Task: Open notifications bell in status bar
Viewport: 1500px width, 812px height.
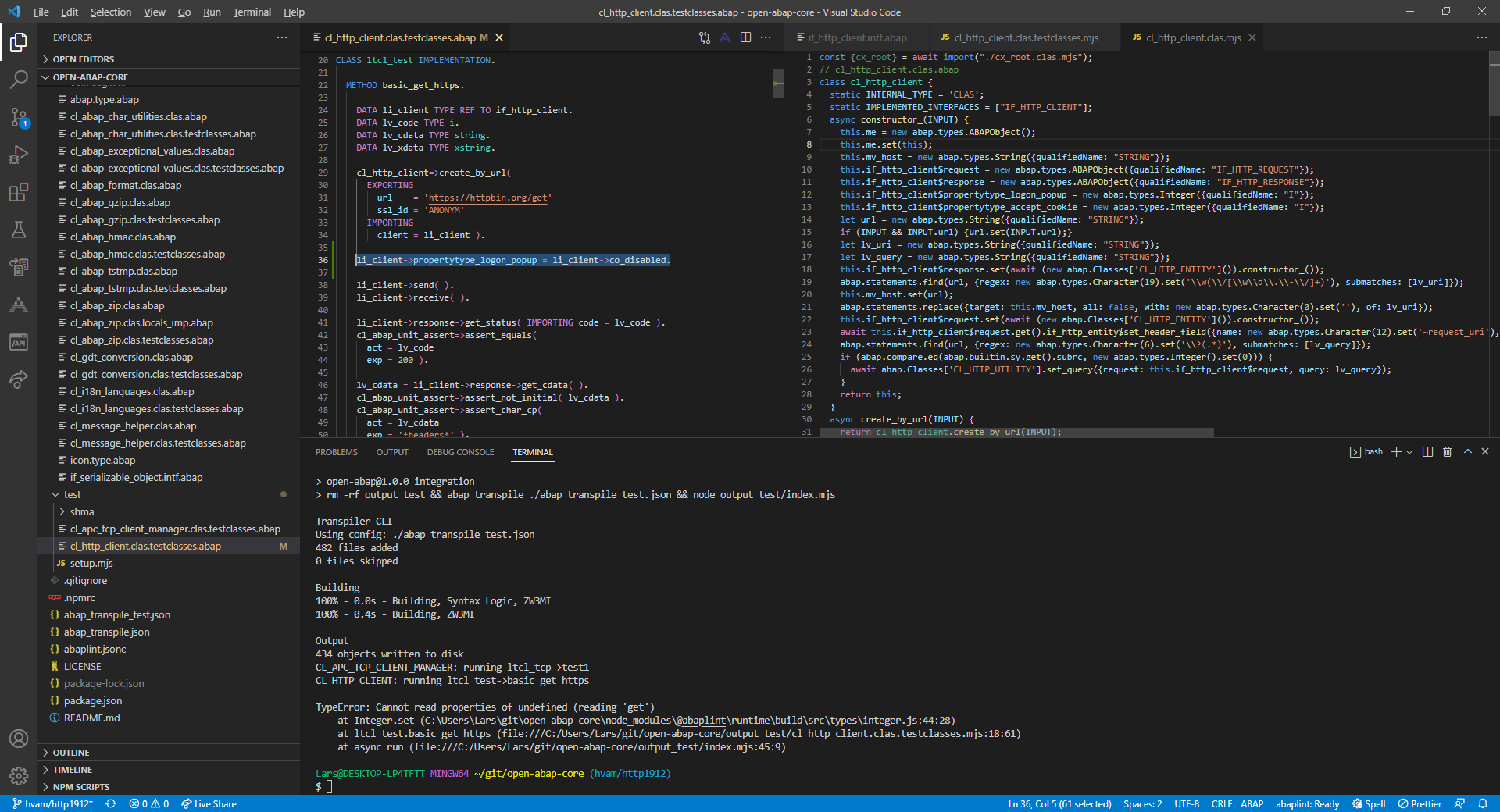Action: click(1483, 803)
